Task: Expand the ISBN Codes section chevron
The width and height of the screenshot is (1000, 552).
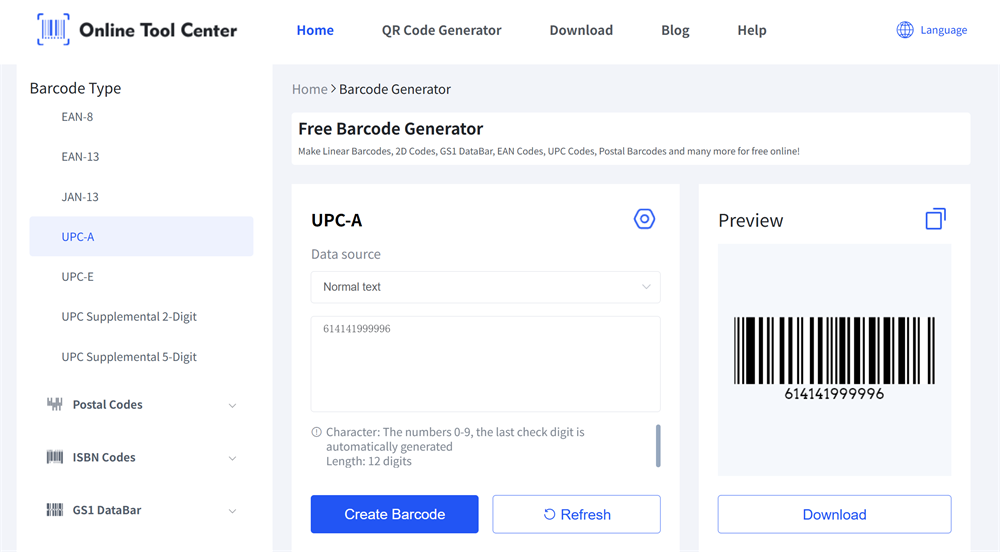Action: click(x=232, y=458)
